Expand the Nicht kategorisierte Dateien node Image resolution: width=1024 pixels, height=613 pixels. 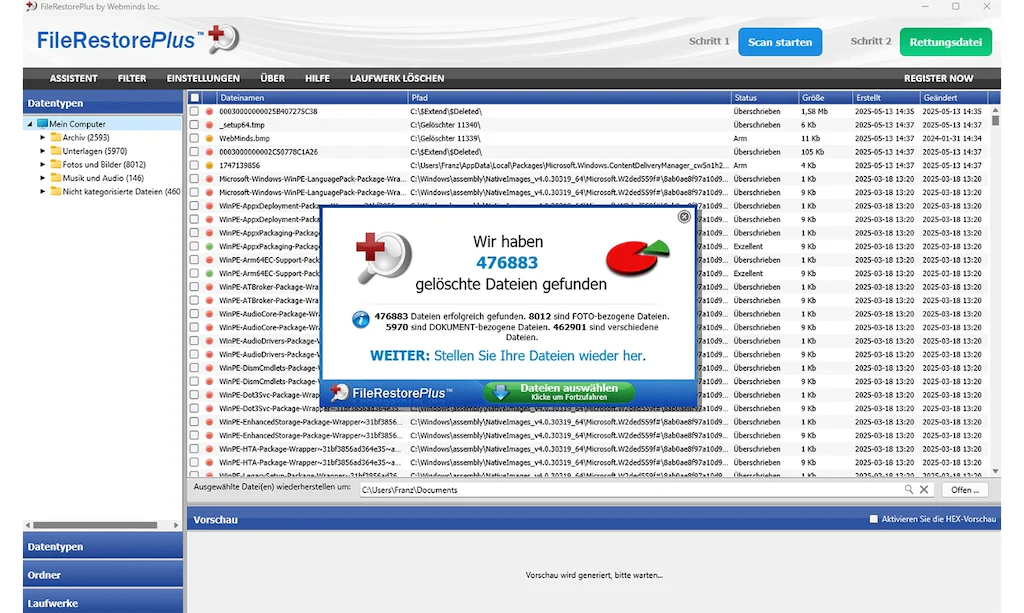42,191
